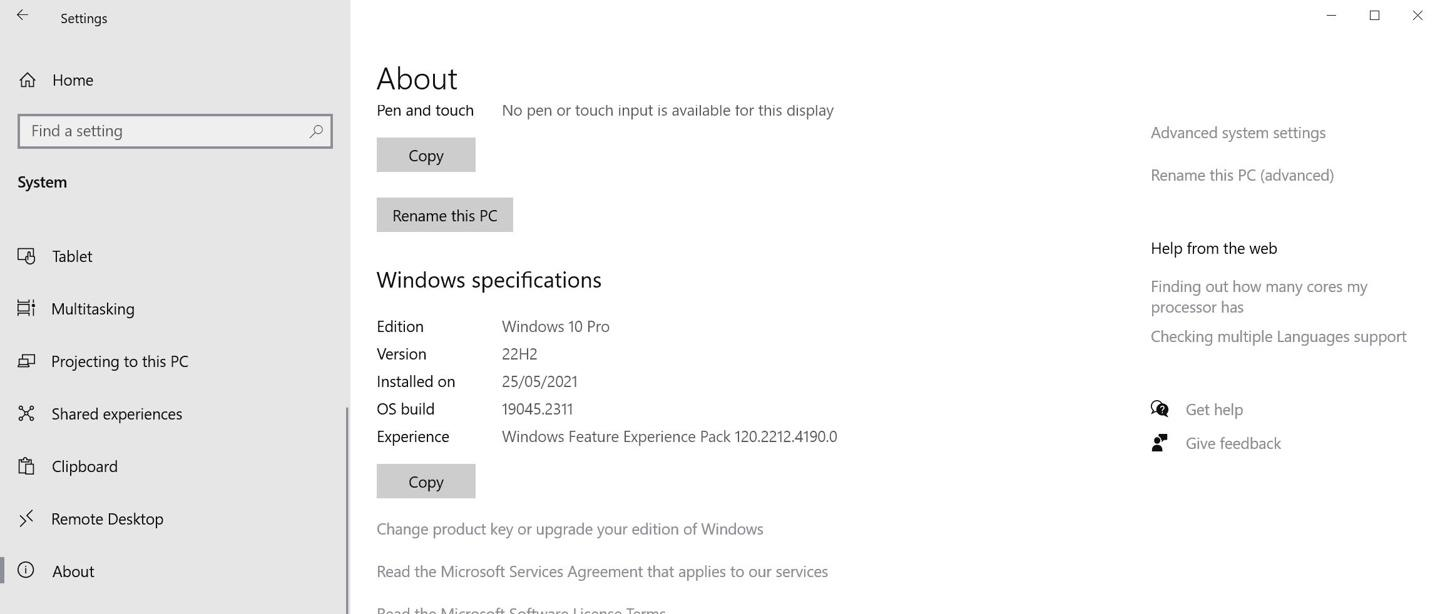Click the magnifier search icon in Find a setting

[x=315, y=131]
